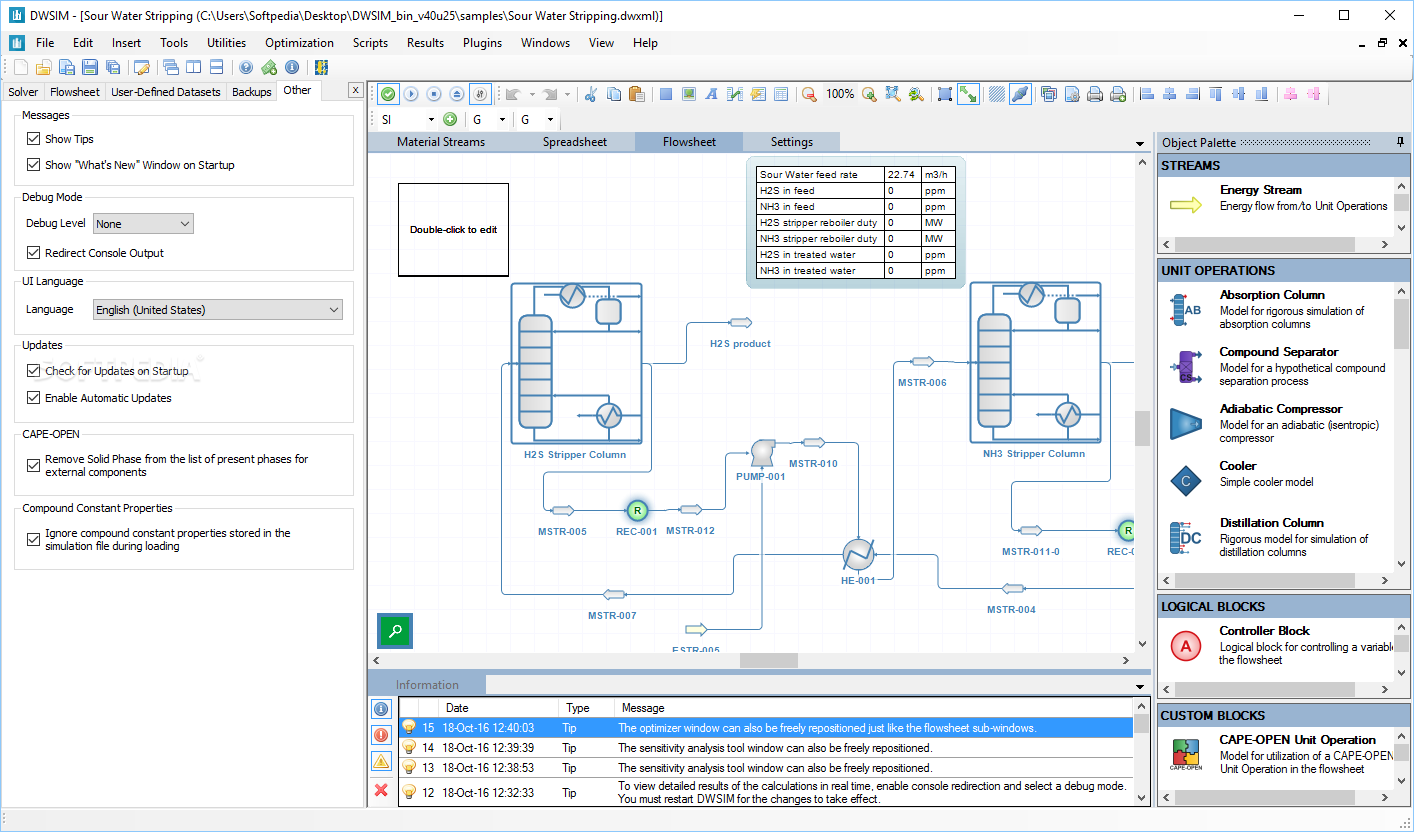Screen dimensions: 1414x832
Task: Align objects left icon
Action: (1147, 94)
